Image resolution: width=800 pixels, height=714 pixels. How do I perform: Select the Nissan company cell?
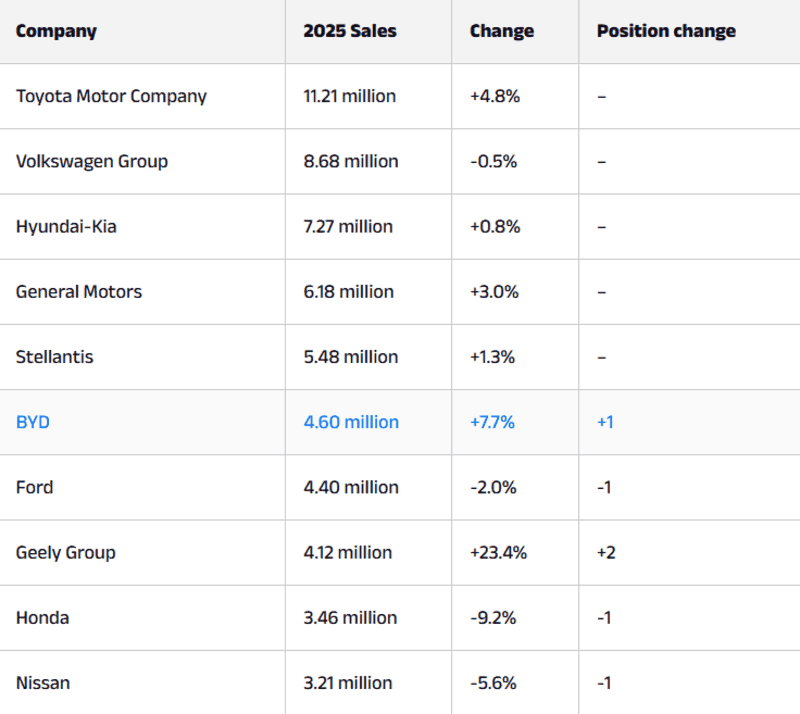43,683
